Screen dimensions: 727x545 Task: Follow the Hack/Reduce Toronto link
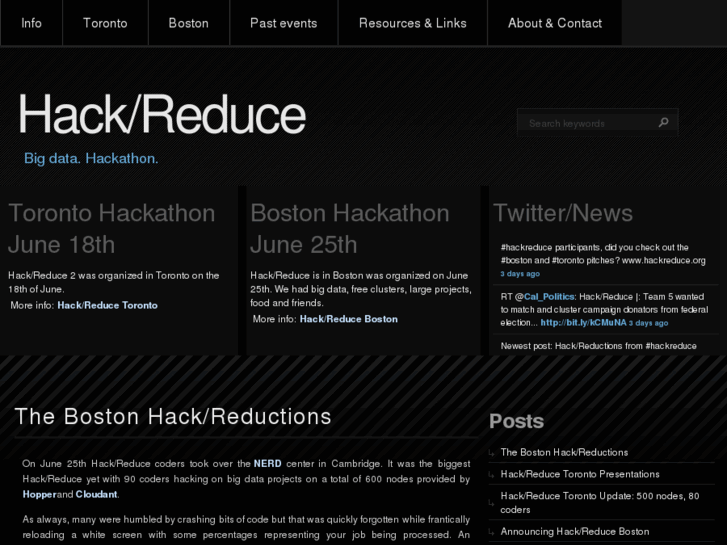click(108, 305)
